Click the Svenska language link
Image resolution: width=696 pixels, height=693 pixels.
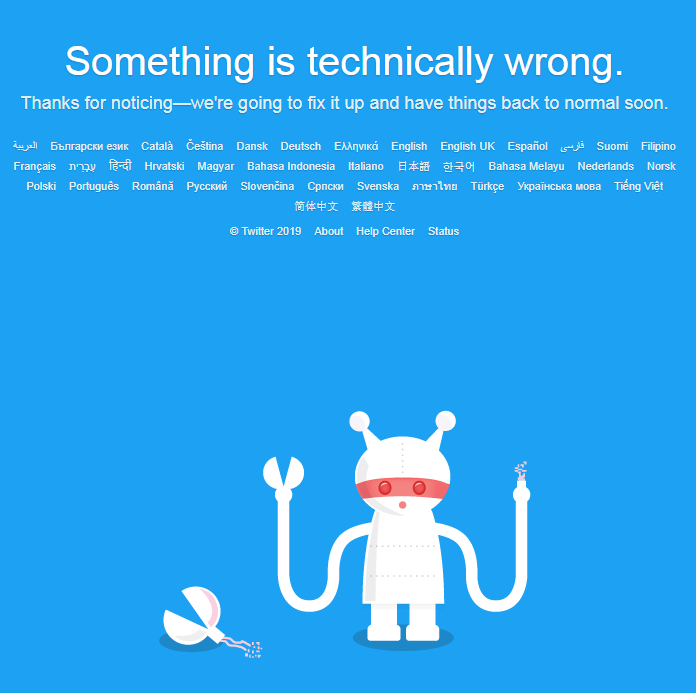(378, 186)
